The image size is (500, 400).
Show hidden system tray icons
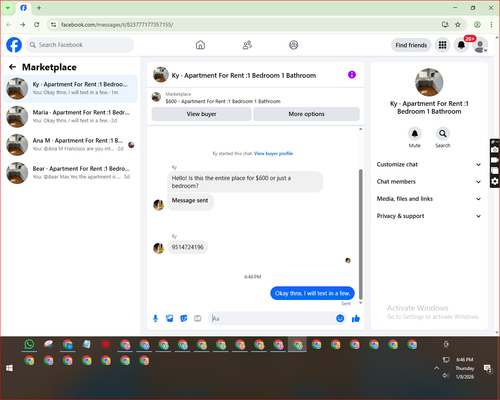pyautogui.click(x=436, y=368)
